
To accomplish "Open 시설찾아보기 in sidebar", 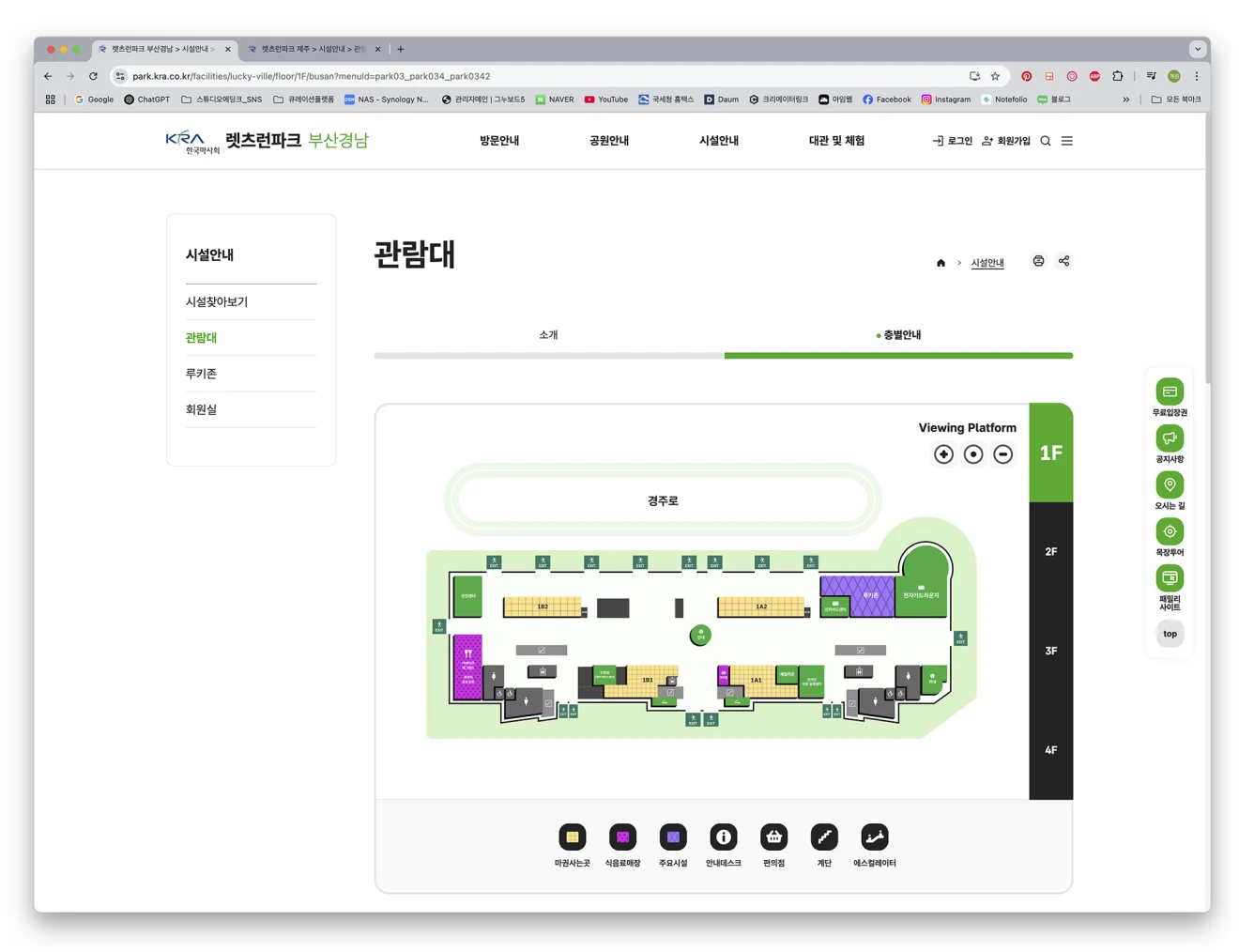I will (217, 302).
